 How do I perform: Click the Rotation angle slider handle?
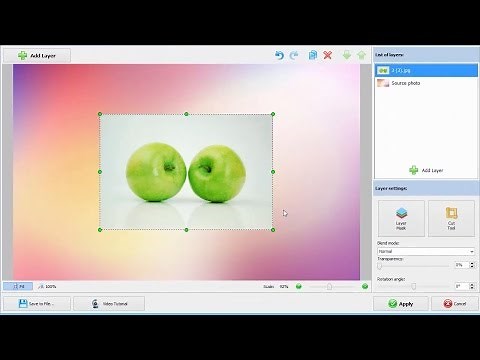pyautogui.click(x=414, y=286)
